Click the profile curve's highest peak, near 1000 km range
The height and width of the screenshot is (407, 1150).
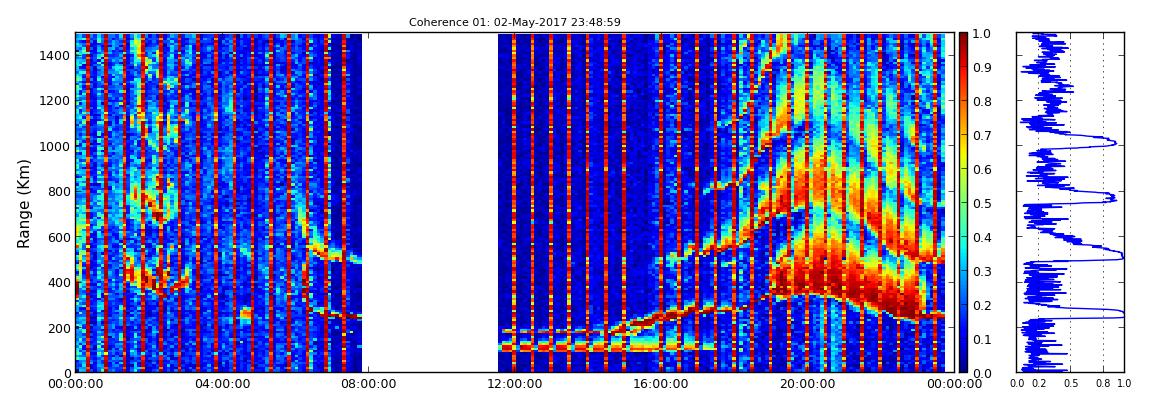click(x=1115, y=142)
